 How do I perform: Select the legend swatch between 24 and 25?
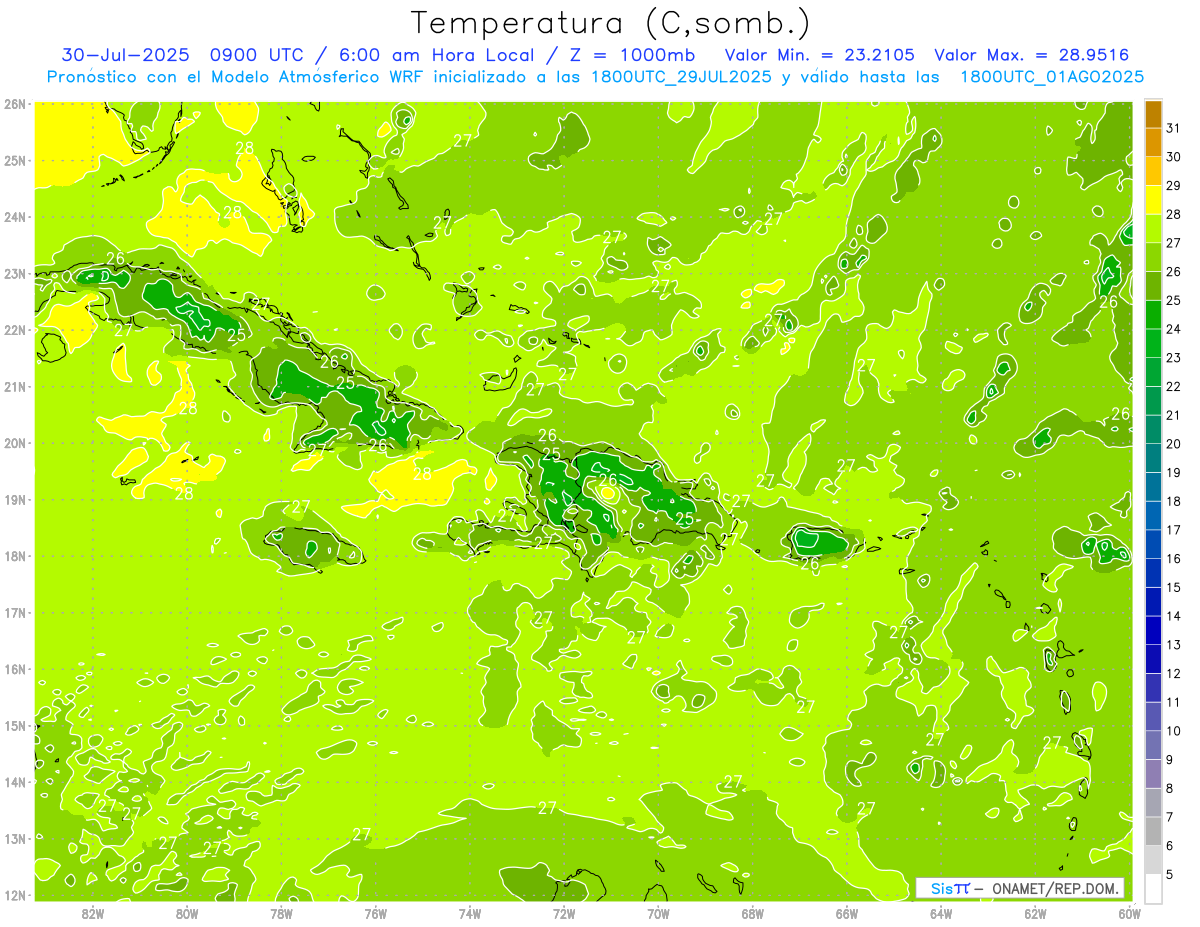[1153, 315]
